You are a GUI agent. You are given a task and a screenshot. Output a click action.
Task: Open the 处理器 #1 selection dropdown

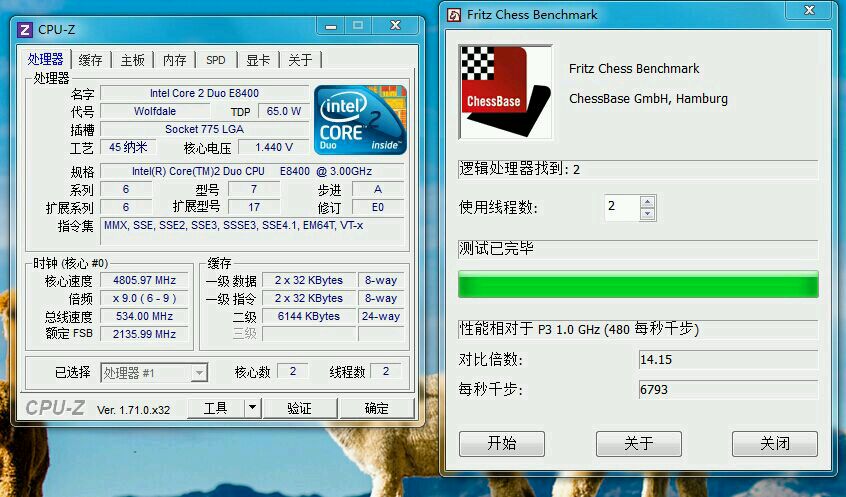(x=154, y=372)
